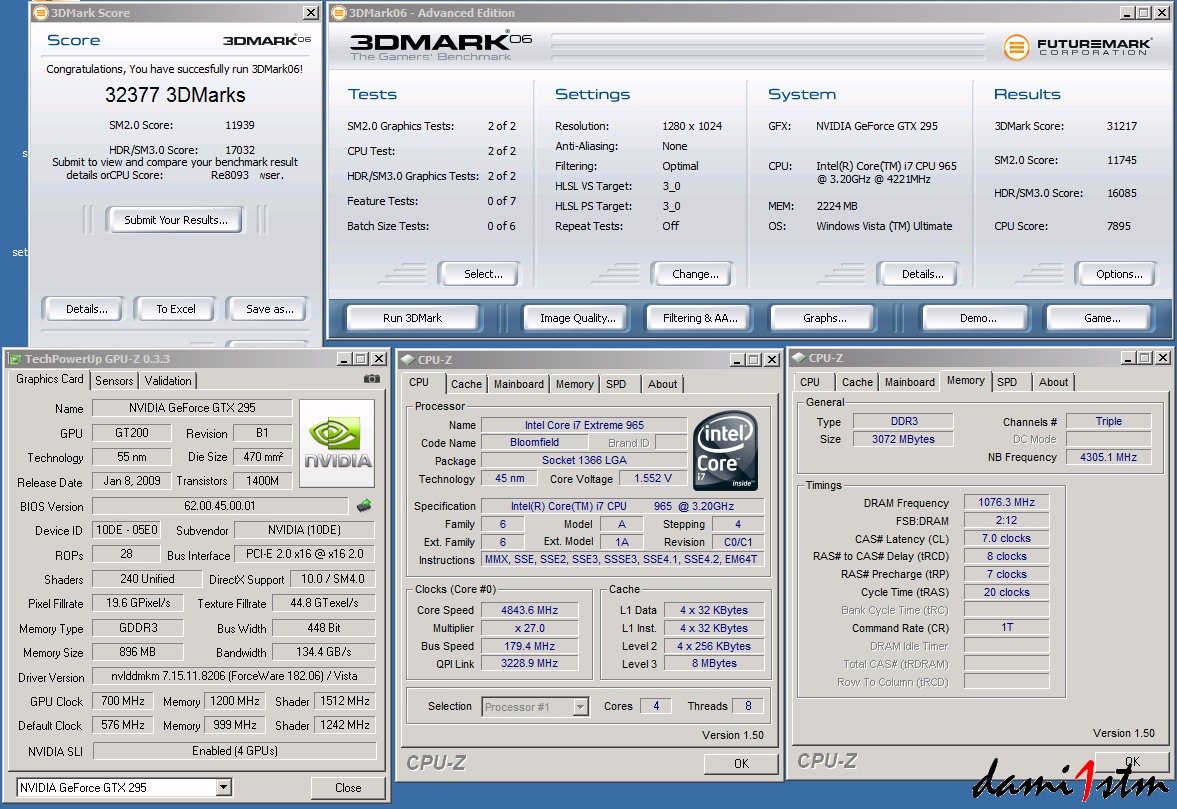This screenshot has height=809, width=1177.
Task: Click the Threads 8 value
Action: [x=748, y=705]
